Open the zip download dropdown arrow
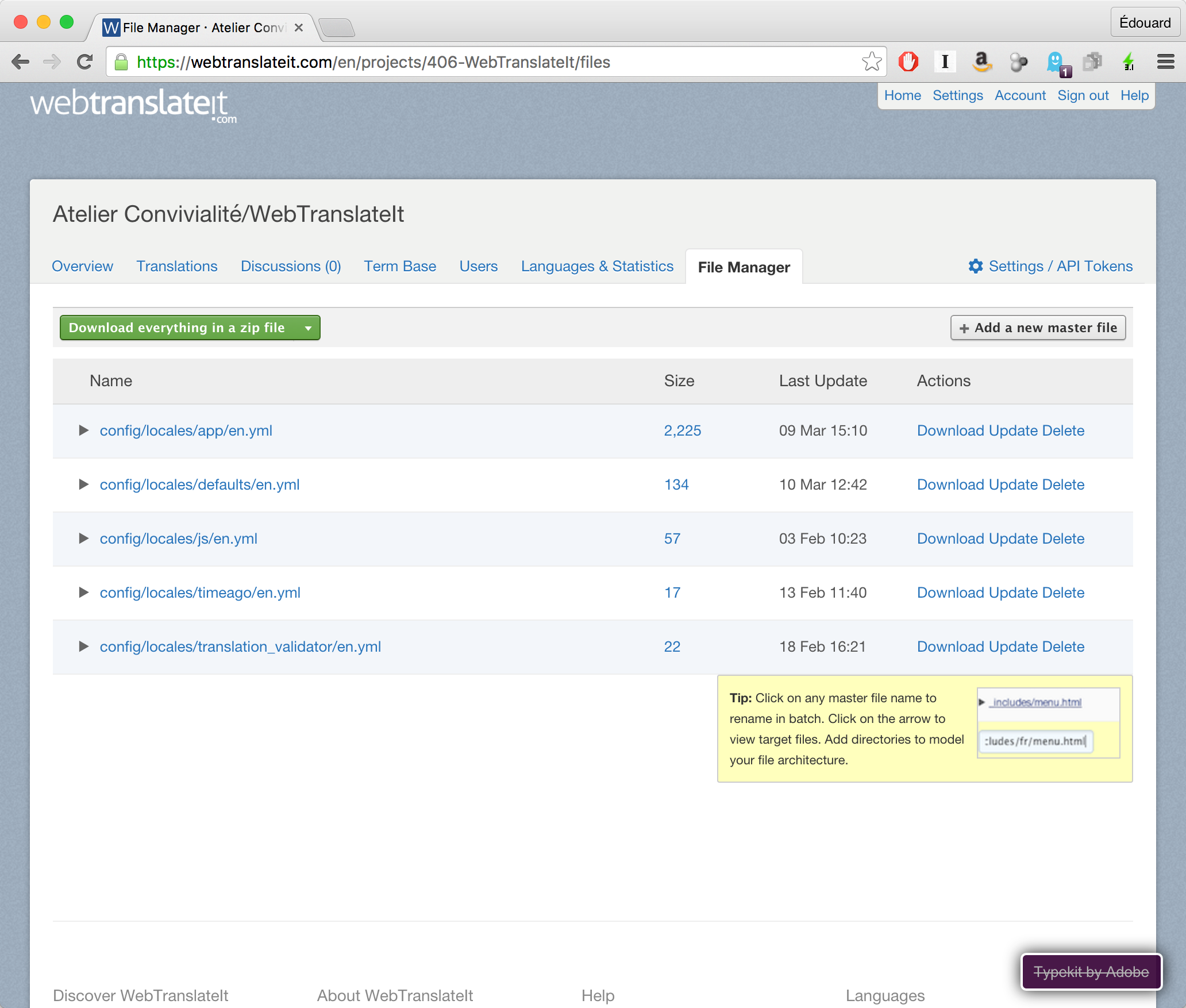 [x=308, y=328]
